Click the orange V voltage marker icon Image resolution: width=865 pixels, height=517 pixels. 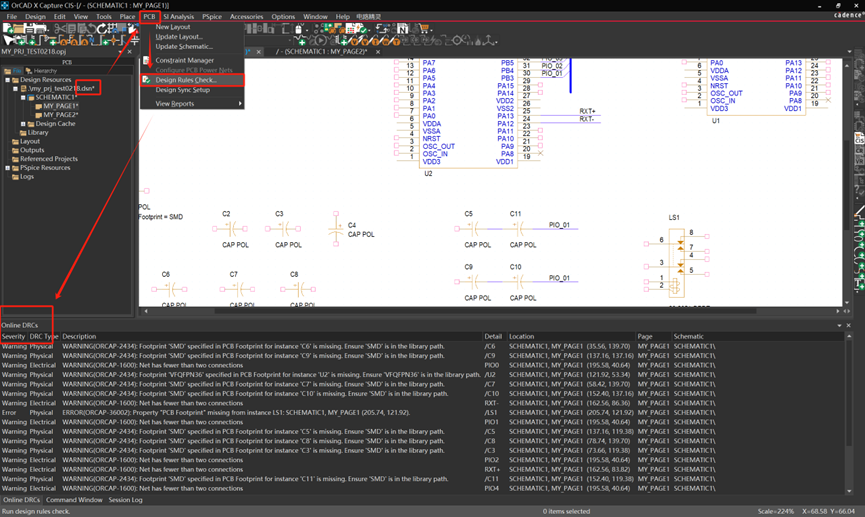pos(355,41)
